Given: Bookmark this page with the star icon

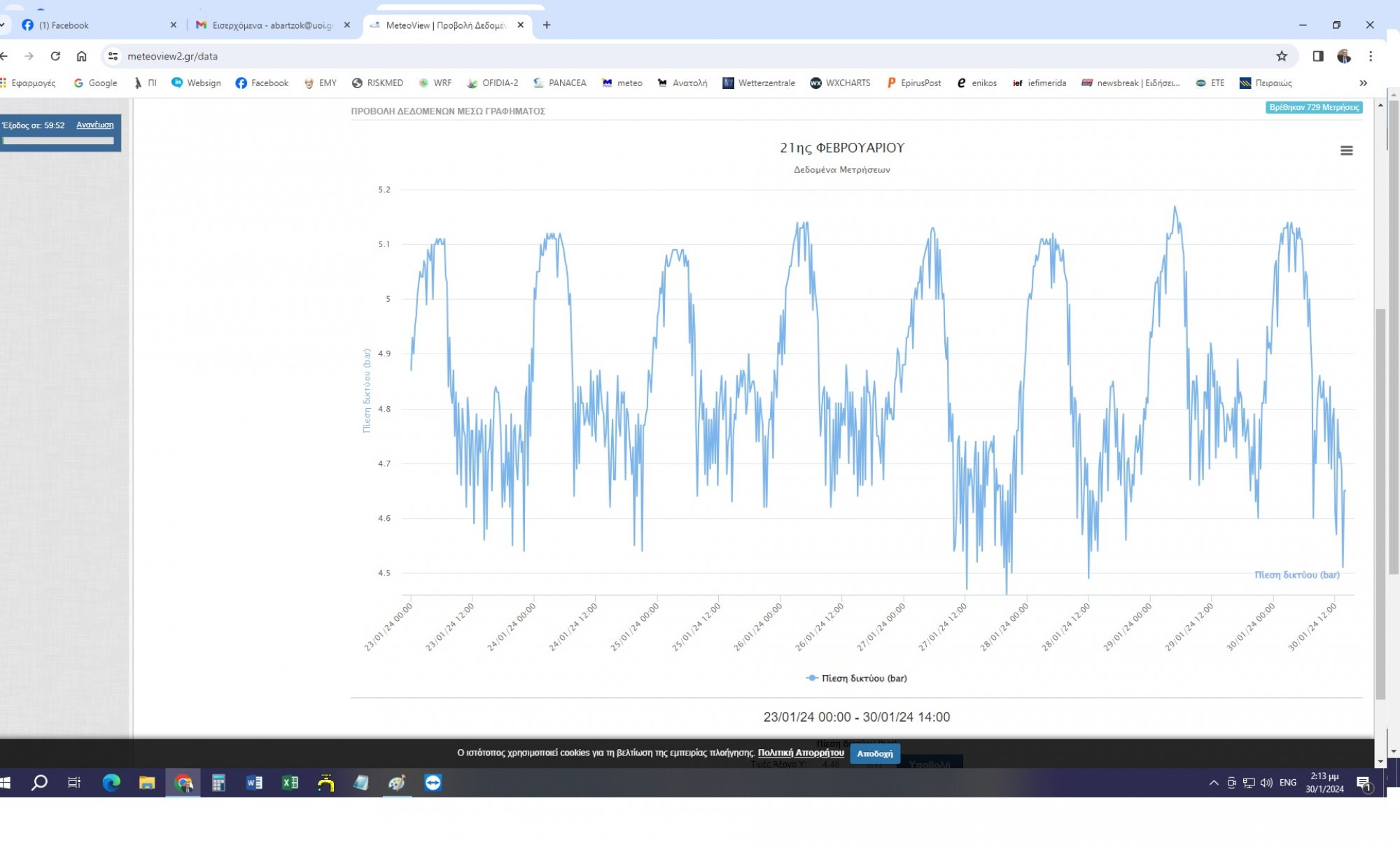Looking at the screenshot, I should (x=1281, y=56).
